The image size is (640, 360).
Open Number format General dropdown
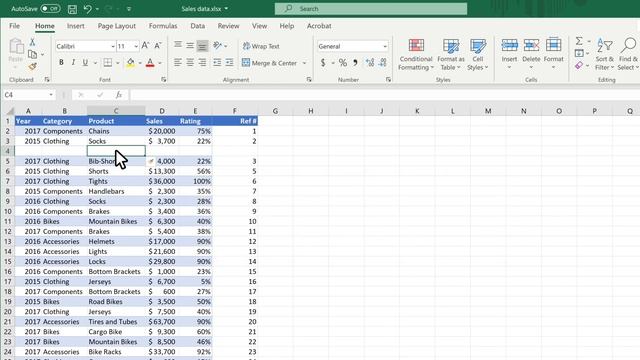(384, 47)
